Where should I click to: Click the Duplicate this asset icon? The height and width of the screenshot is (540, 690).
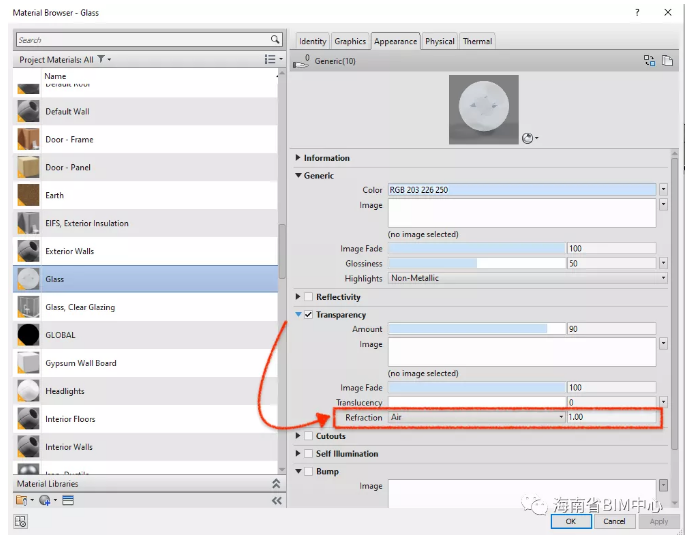point(667,61)
